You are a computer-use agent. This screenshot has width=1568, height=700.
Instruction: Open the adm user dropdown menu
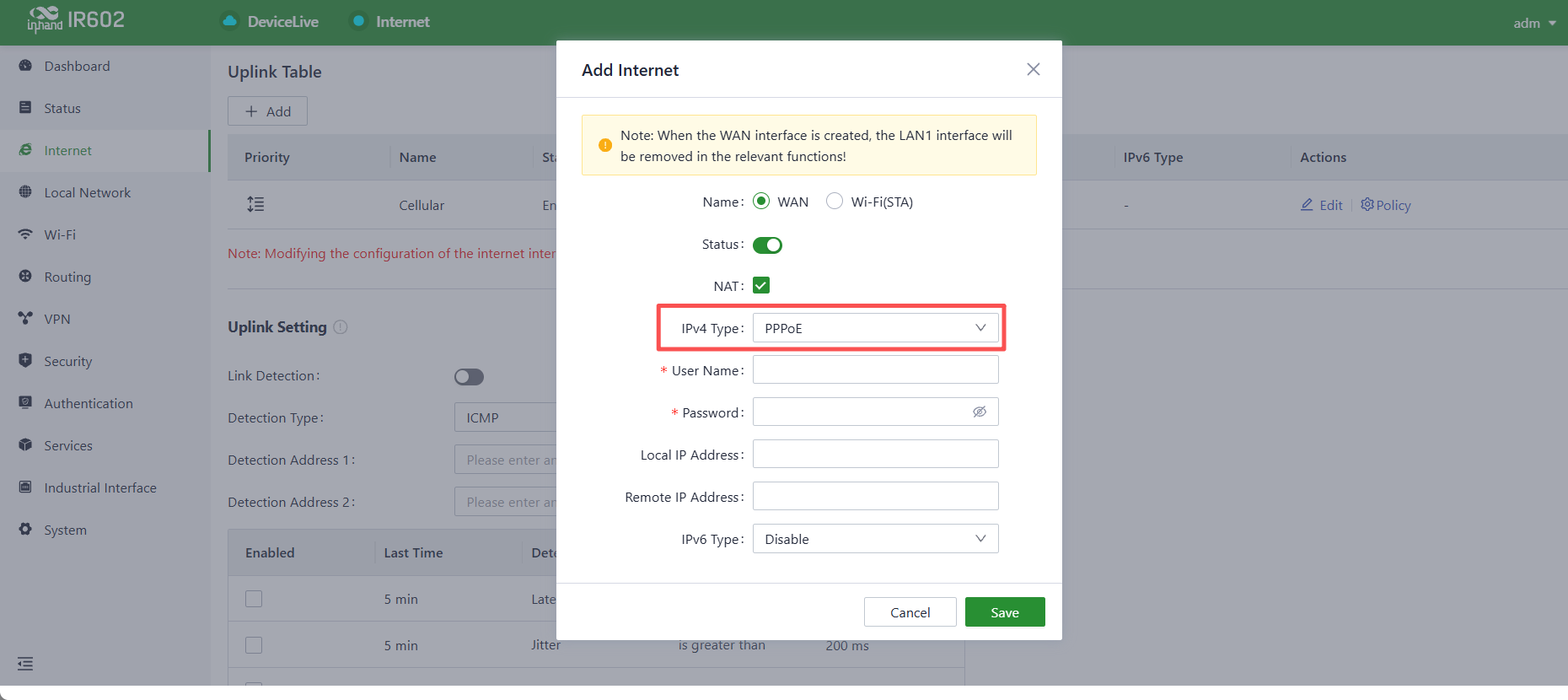click(1534, 23)
